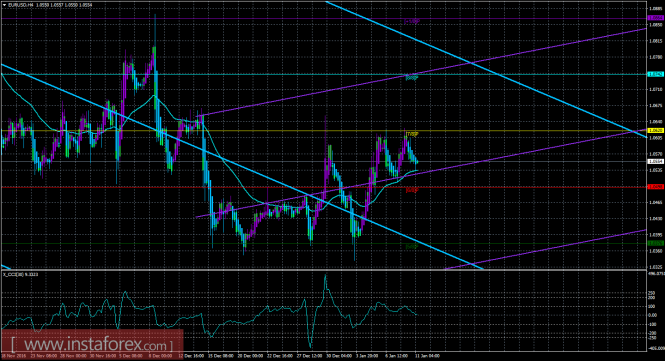Click the 27 Dec 12:00 time axis label
This screenshot has height=361, width=665.
(x=309, y=356)
